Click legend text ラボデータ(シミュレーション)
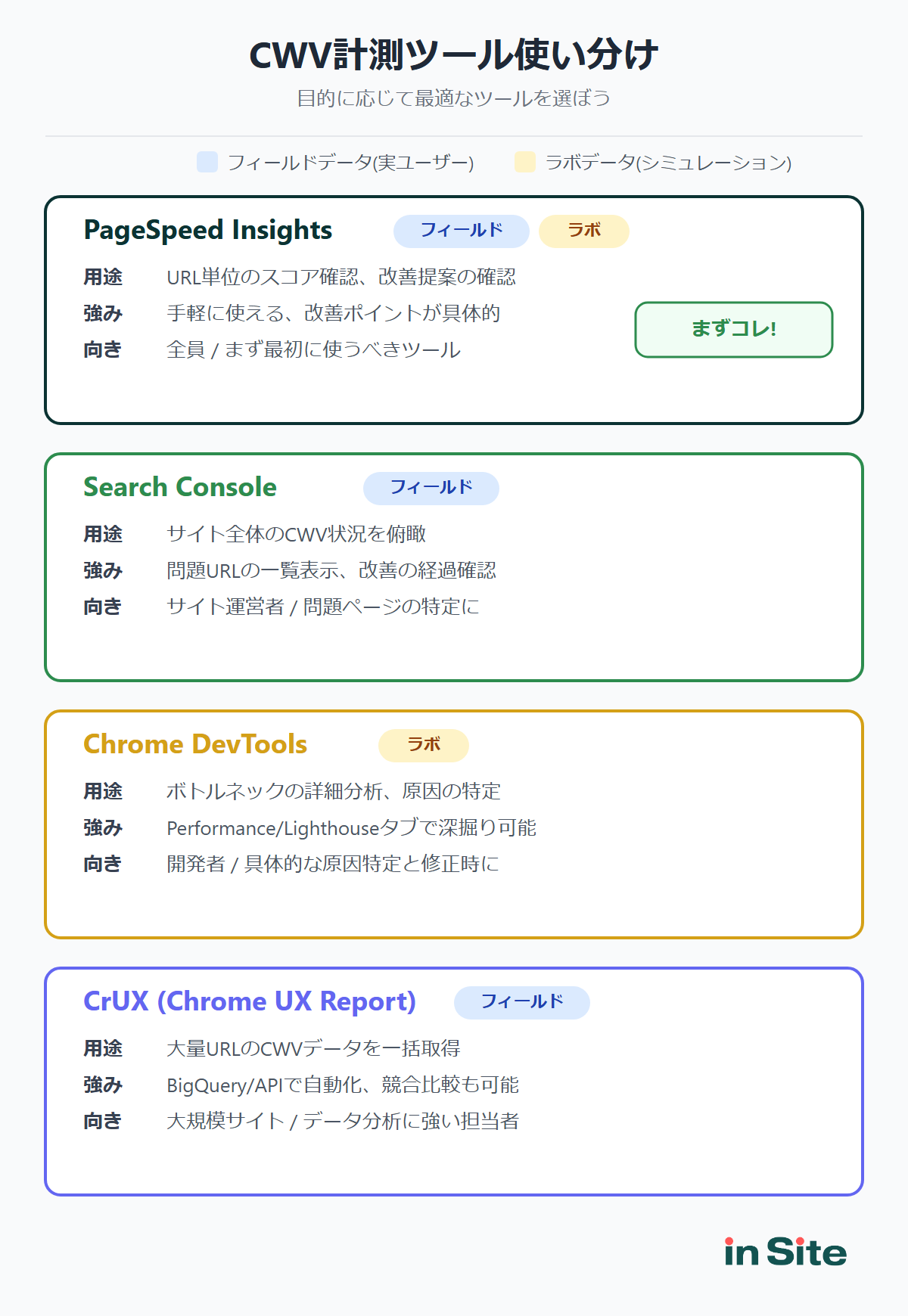 668,163
